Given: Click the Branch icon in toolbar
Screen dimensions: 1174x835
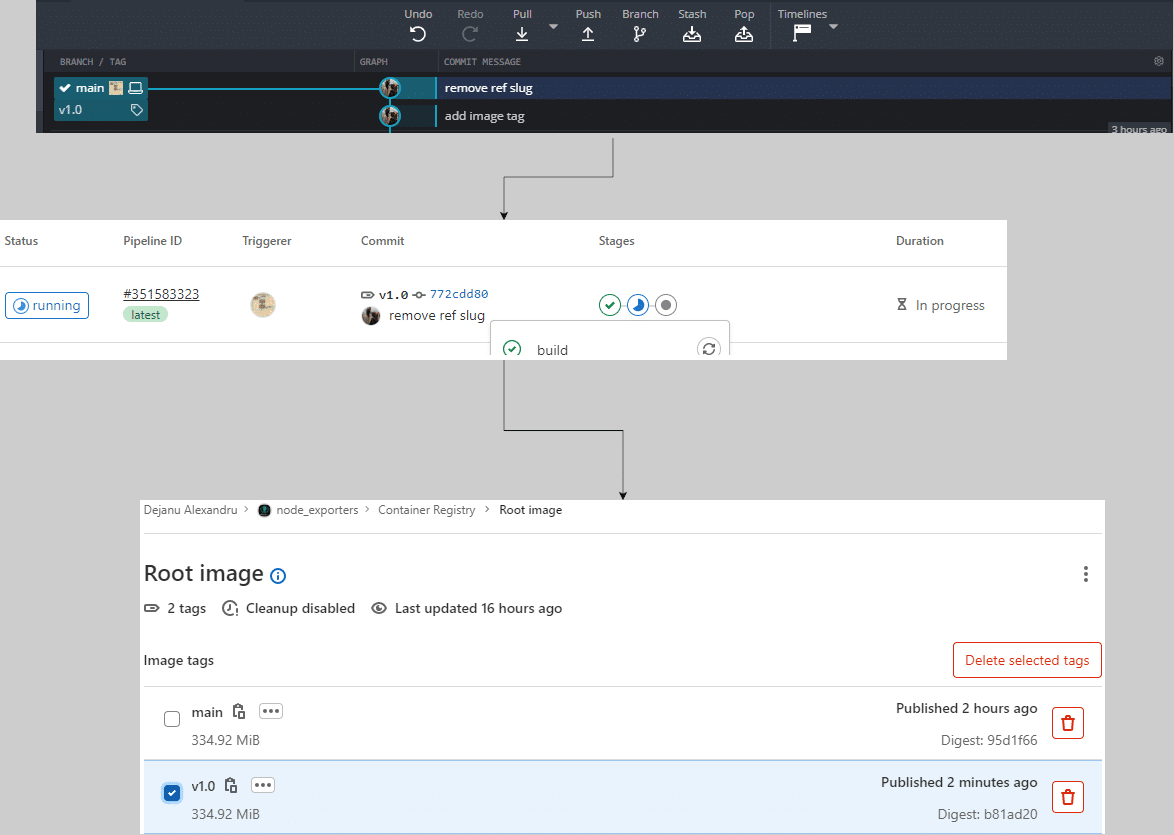Looking at the screenshot, I should [639, 34].
